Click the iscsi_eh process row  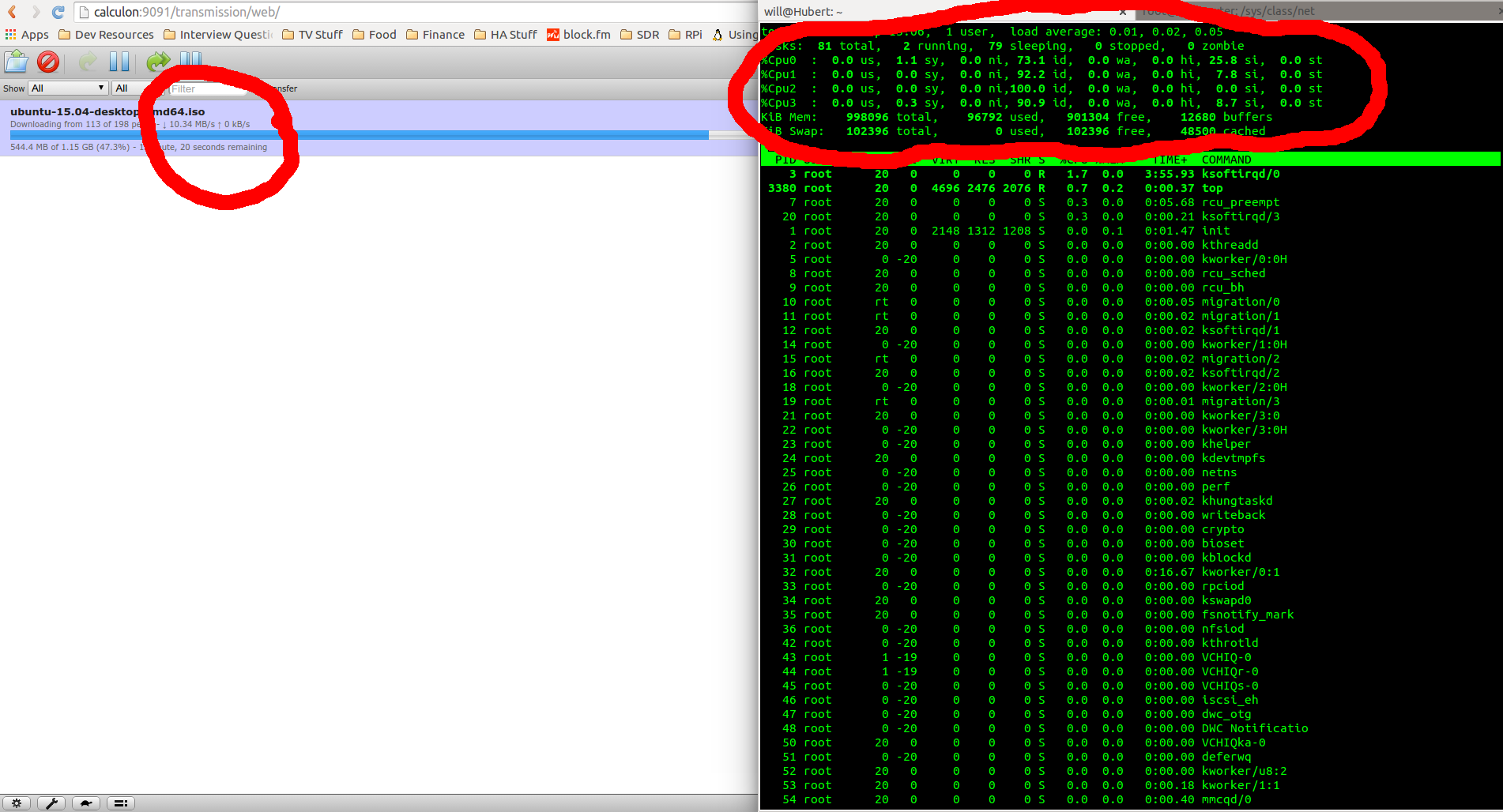[x=1130, y=700]
